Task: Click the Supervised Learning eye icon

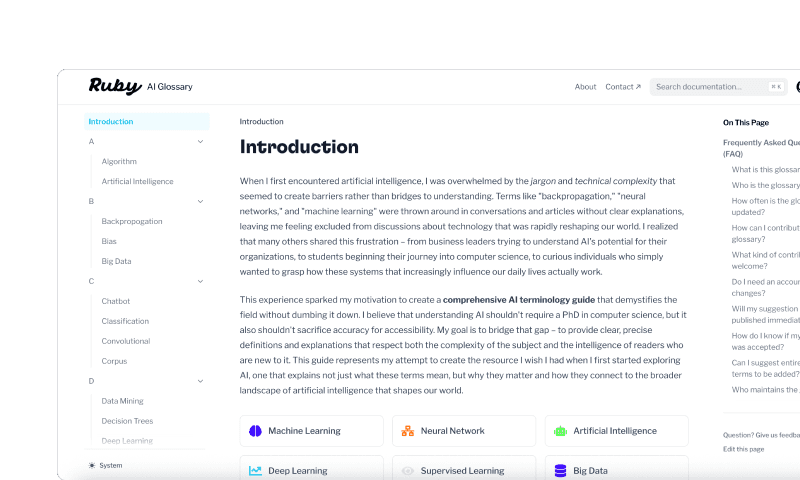Action: coord(407,471)
